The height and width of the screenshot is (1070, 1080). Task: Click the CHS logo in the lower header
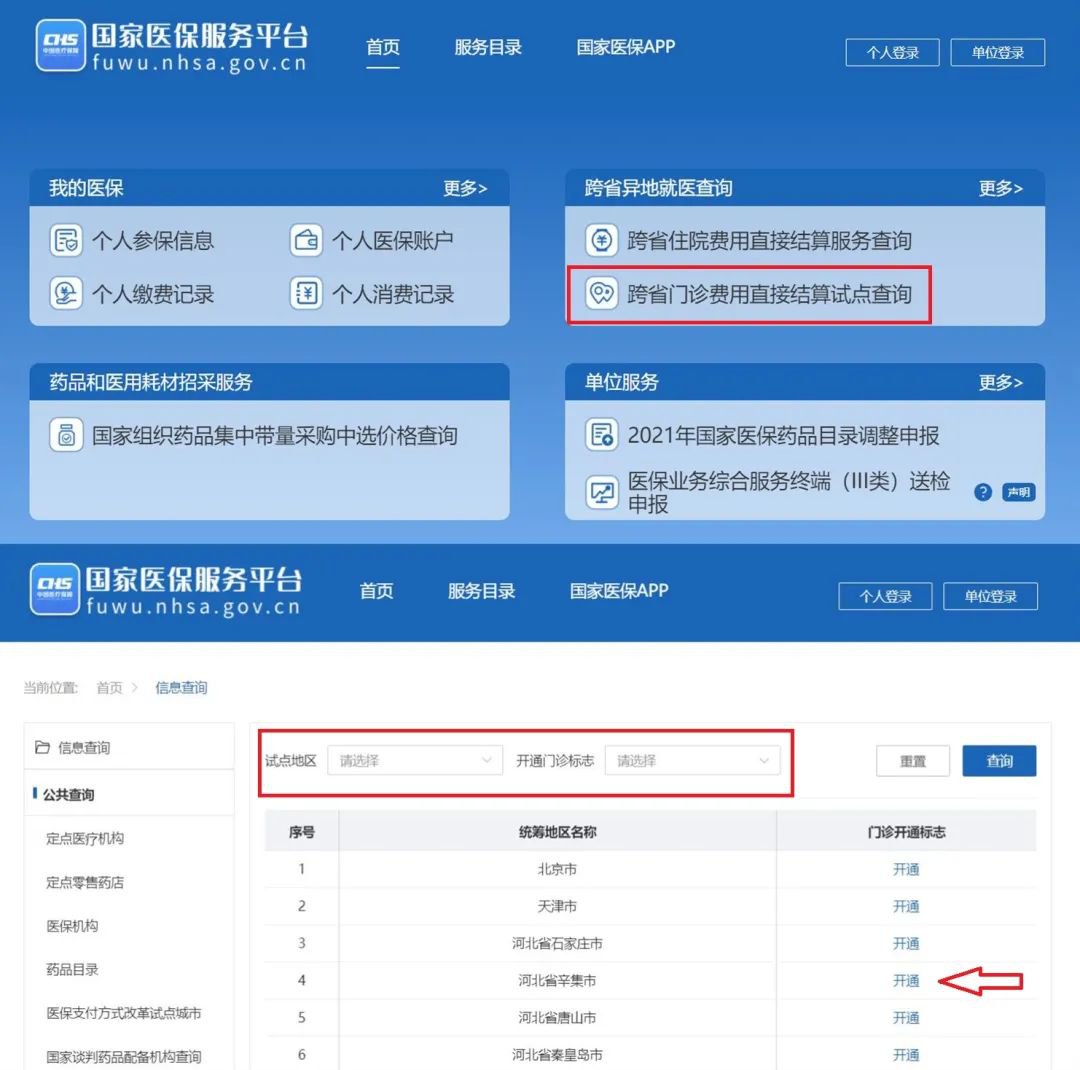tap(54, 590)
